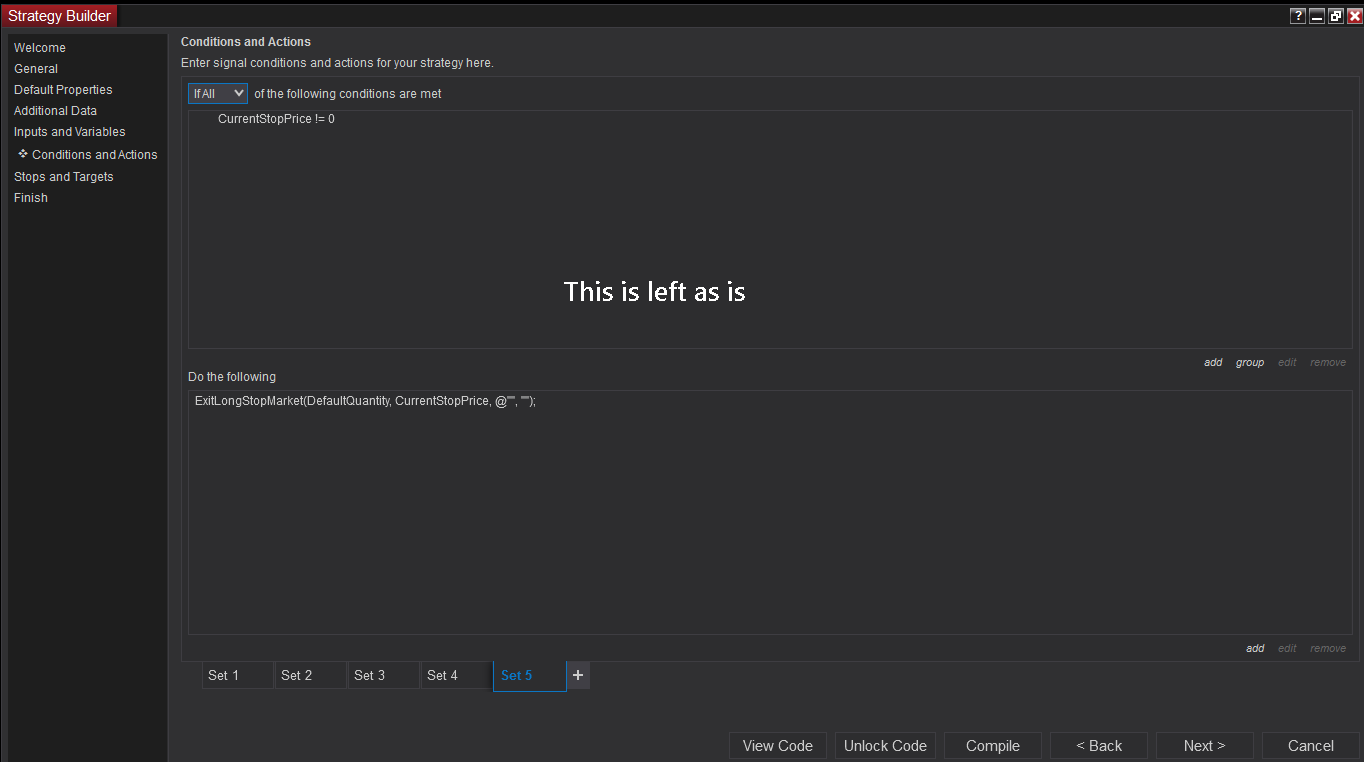Click 'remove' link under conditions list
This screenshot has width=1364, height=762.
tap(1328, 363)
